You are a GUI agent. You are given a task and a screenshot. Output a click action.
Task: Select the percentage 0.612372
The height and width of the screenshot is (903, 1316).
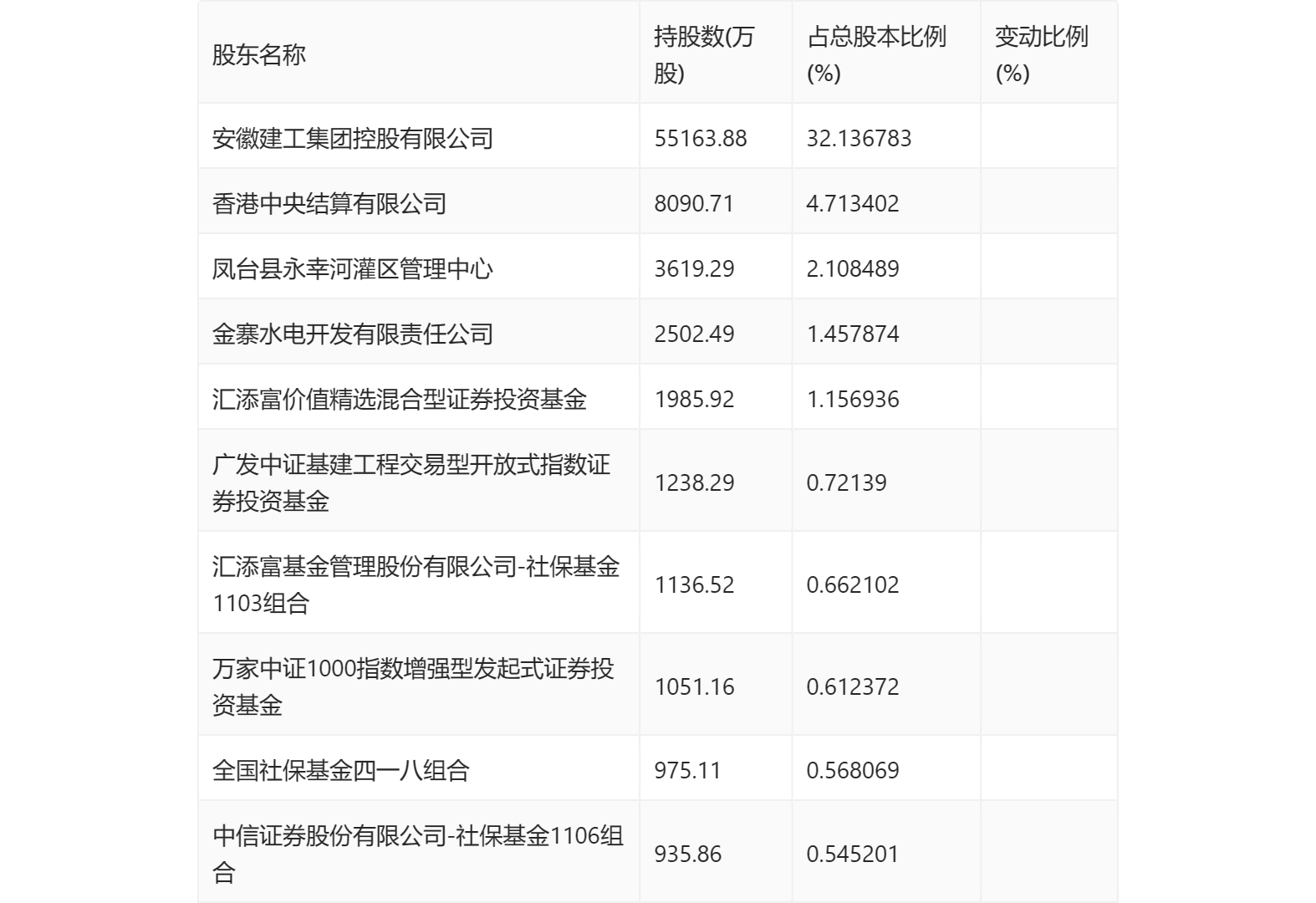click(x=853, y=686)
